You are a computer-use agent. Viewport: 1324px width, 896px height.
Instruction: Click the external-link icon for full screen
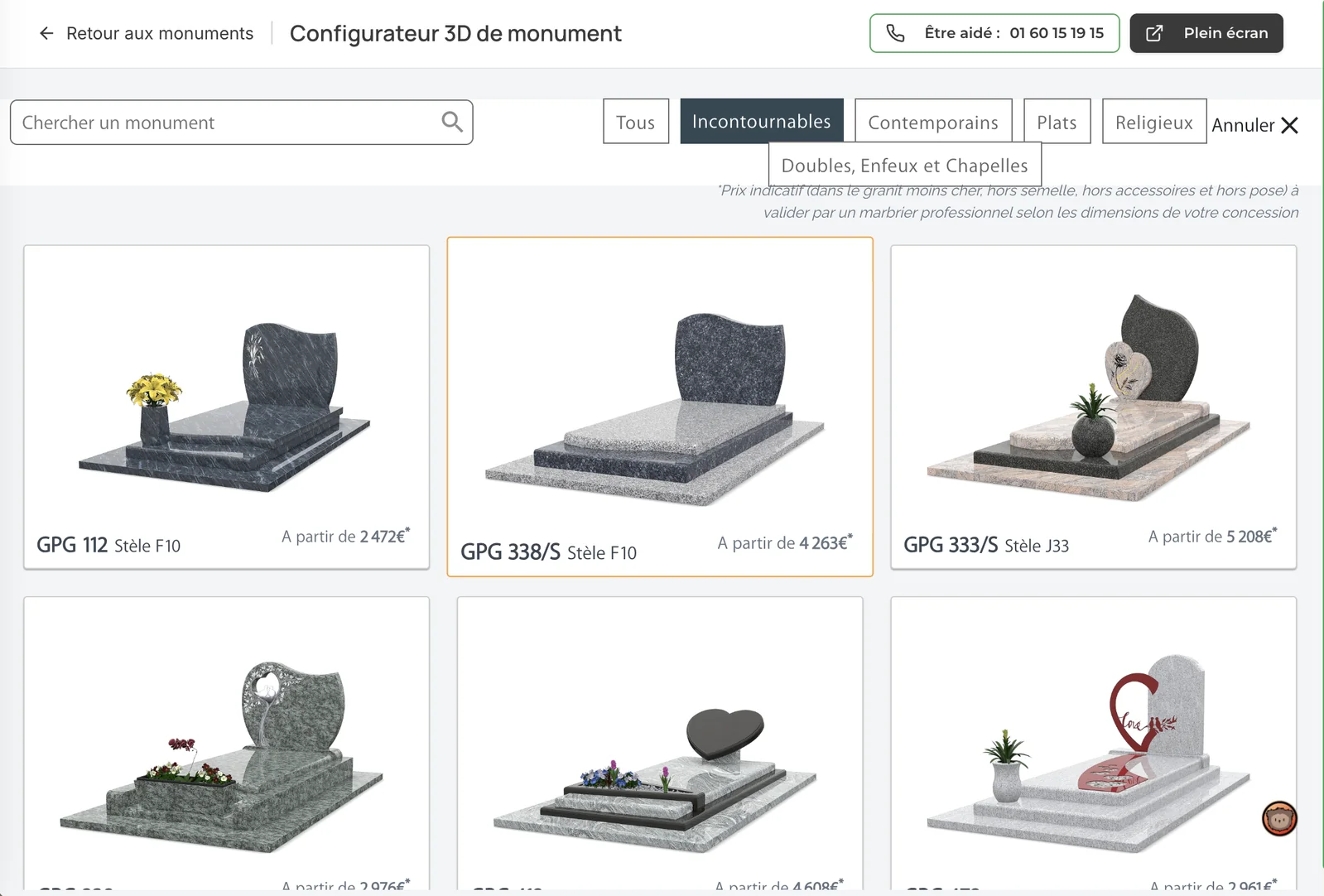(1154, 33)
